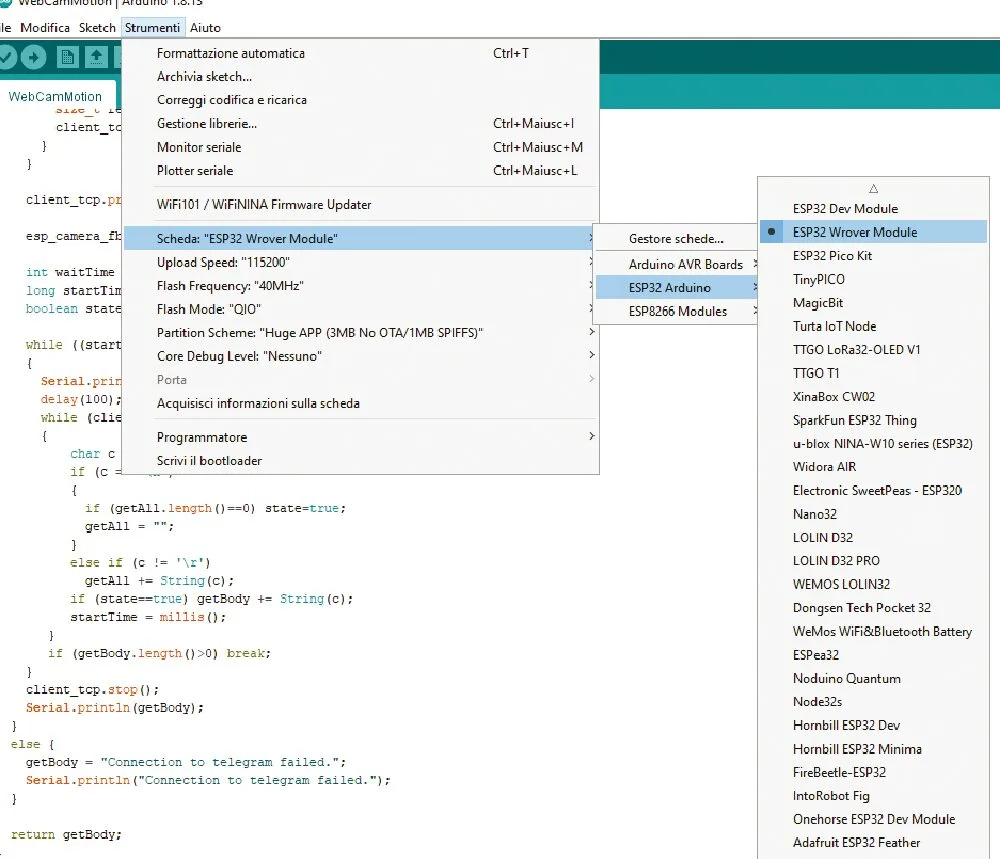Select ESP32 Wrover Module radio entry
Screen dimensions: 1000x859
(x=873, y=232)
